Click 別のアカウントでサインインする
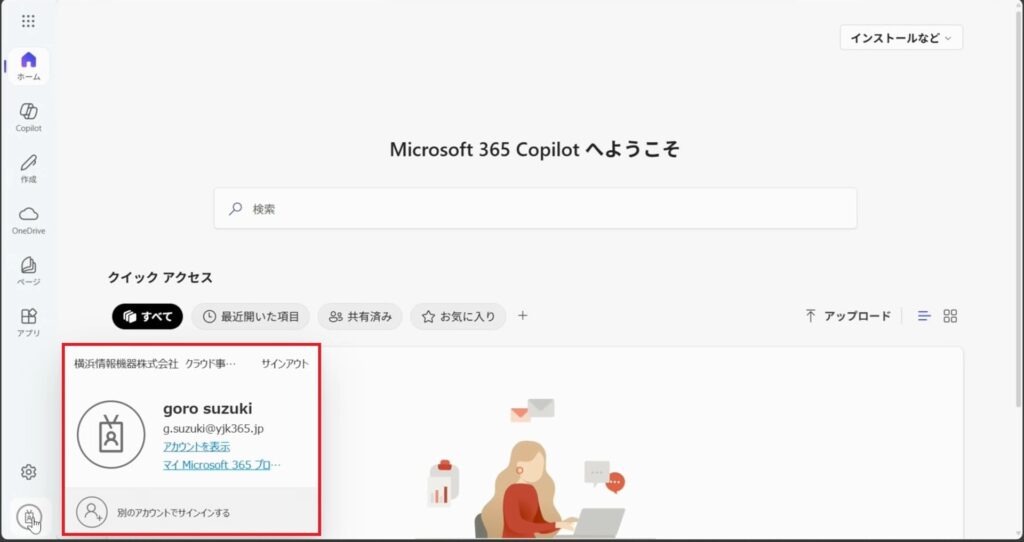This screenshot has height=542, width=1024. coord(174,513)
